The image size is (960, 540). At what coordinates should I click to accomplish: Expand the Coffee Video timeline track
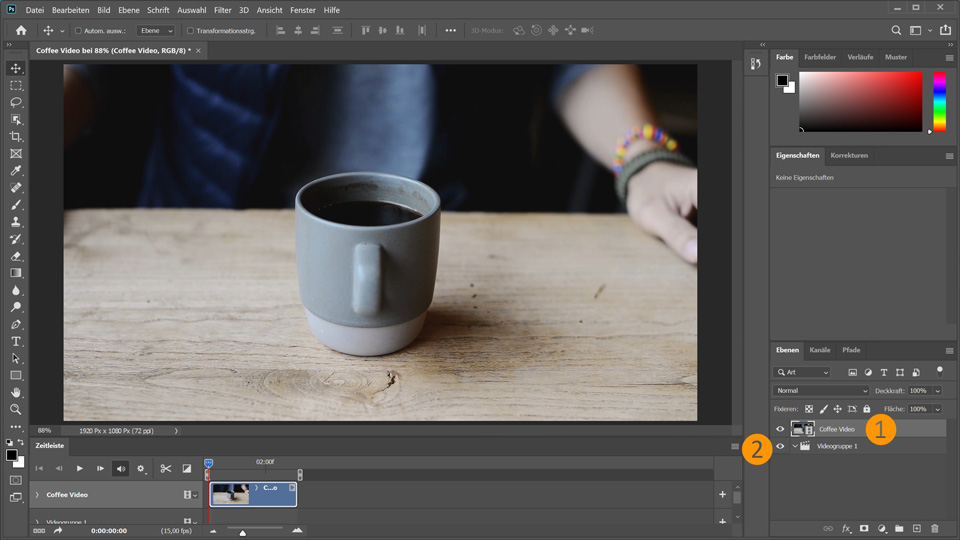click(37, 495)
